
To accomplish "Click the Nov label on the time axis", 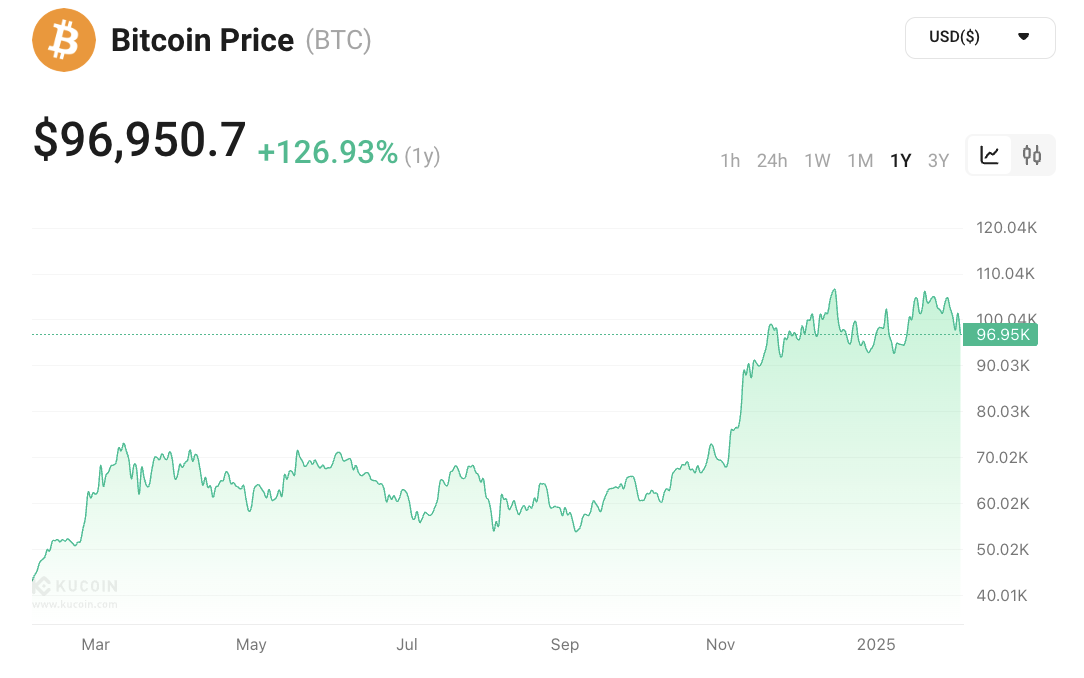I will coord(720,645).
